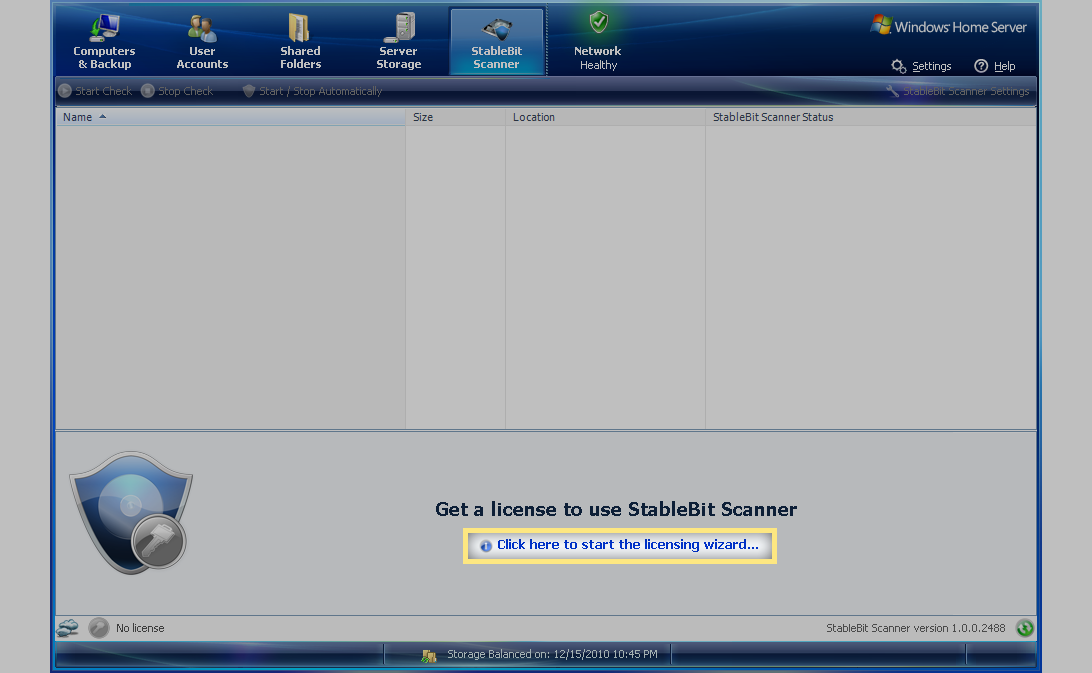Switch to the User Accounts tab
The width and height of the screenshot is (1092, 673).
pyautogui.click(x=202, y=42)
